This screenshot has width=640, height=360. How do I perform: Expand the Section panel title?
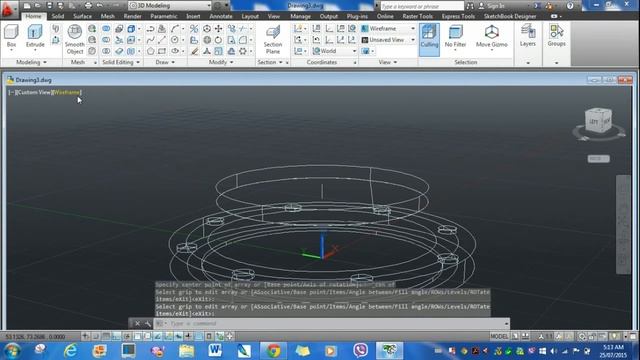pyautogui.click(x=270, y=62)
